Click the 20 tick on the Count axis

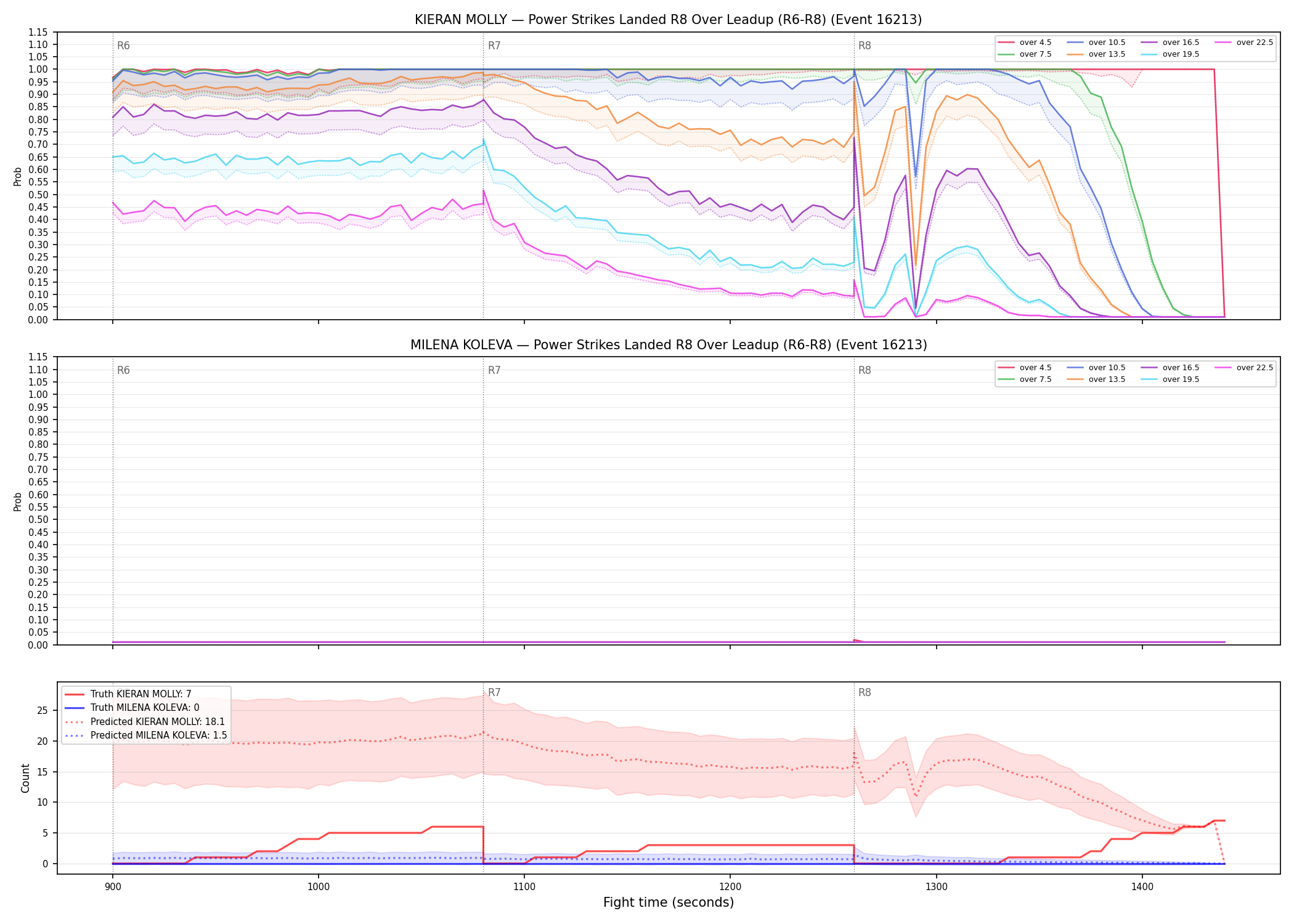pyautogui.click(x=42, y=741)
